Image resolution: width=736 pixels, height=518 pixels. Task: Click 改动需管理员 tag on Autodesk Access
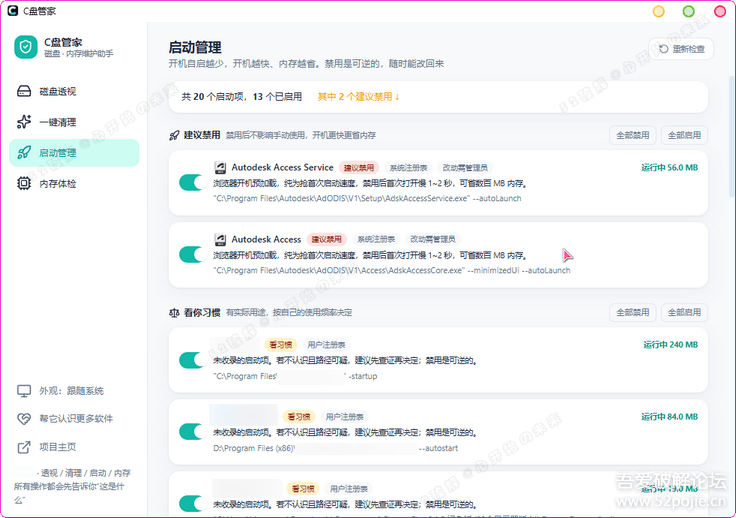[x=433, y=239]
